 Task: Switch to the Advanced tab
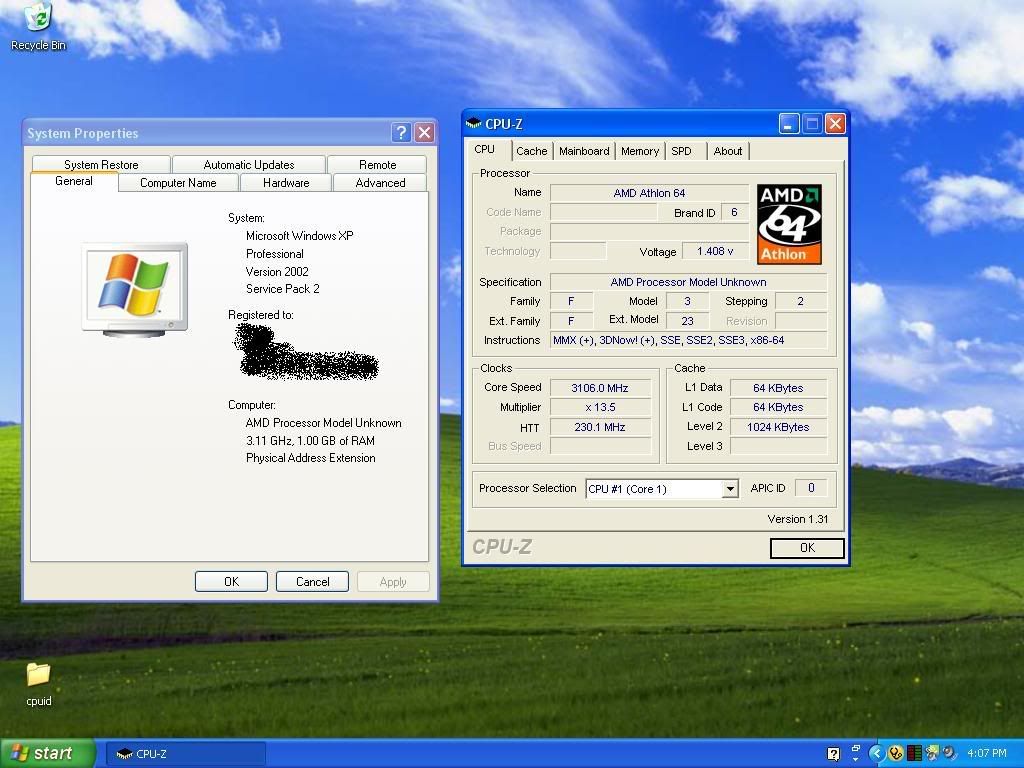click(x=380, y=183)
